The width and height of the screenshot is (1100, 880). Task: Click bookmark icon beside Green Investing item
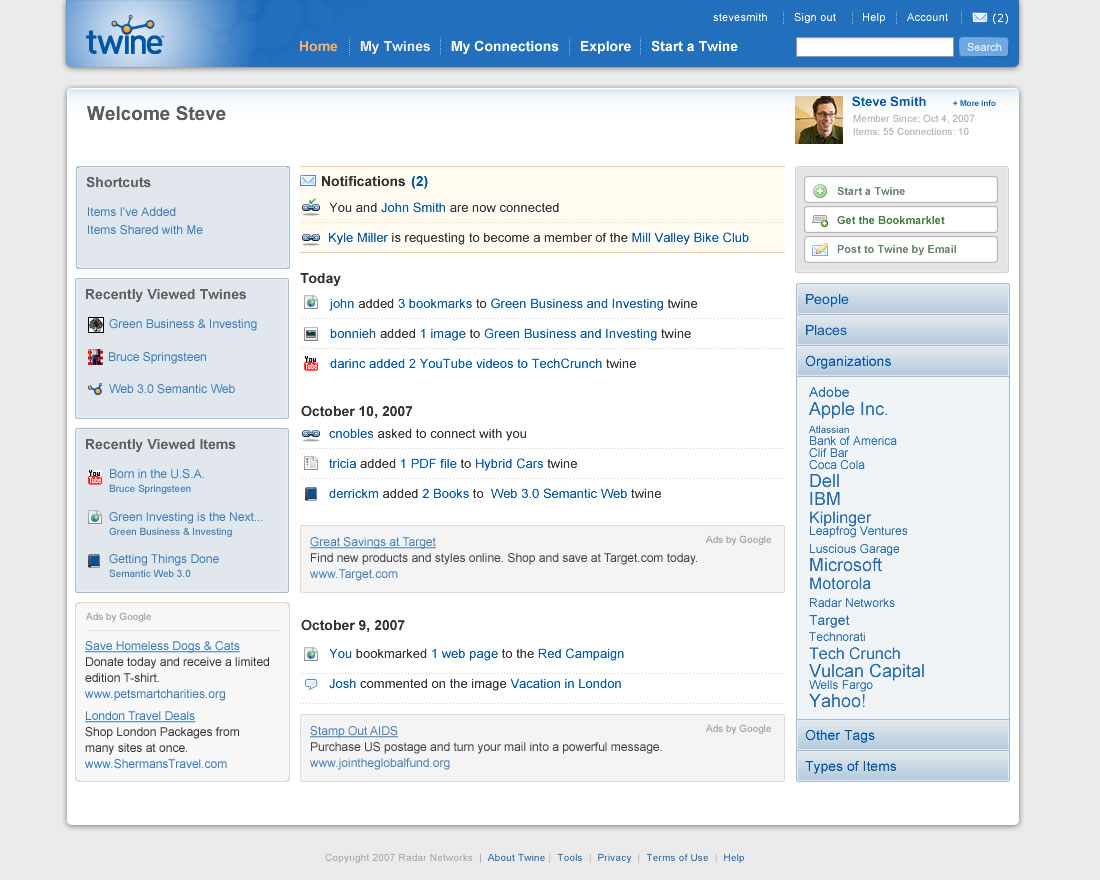(x=95, y=518)
